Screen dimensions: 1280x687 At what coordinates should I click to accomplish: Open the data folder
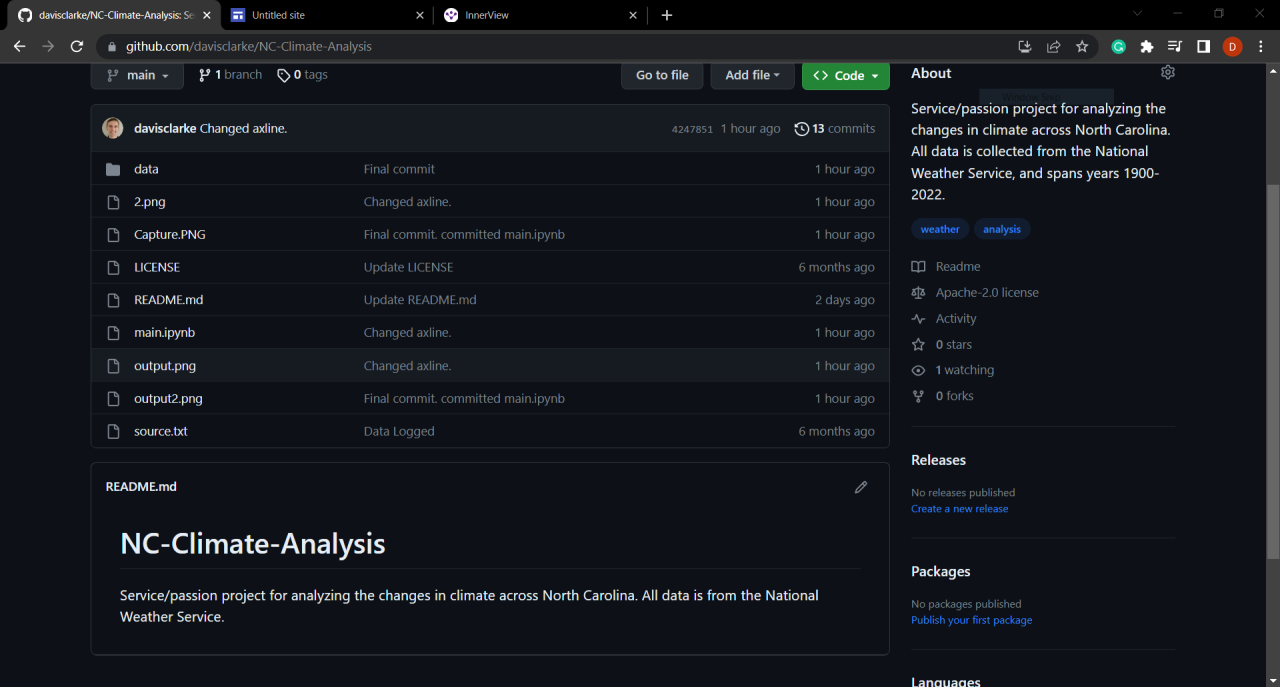[146, 169]
